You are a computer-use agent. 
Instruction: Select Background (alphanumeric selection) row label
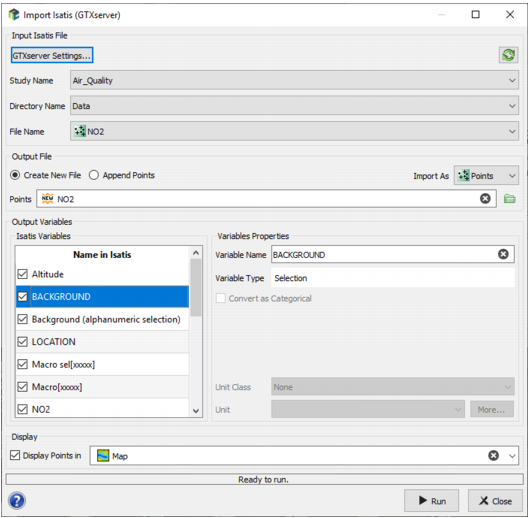click(106, 320)
